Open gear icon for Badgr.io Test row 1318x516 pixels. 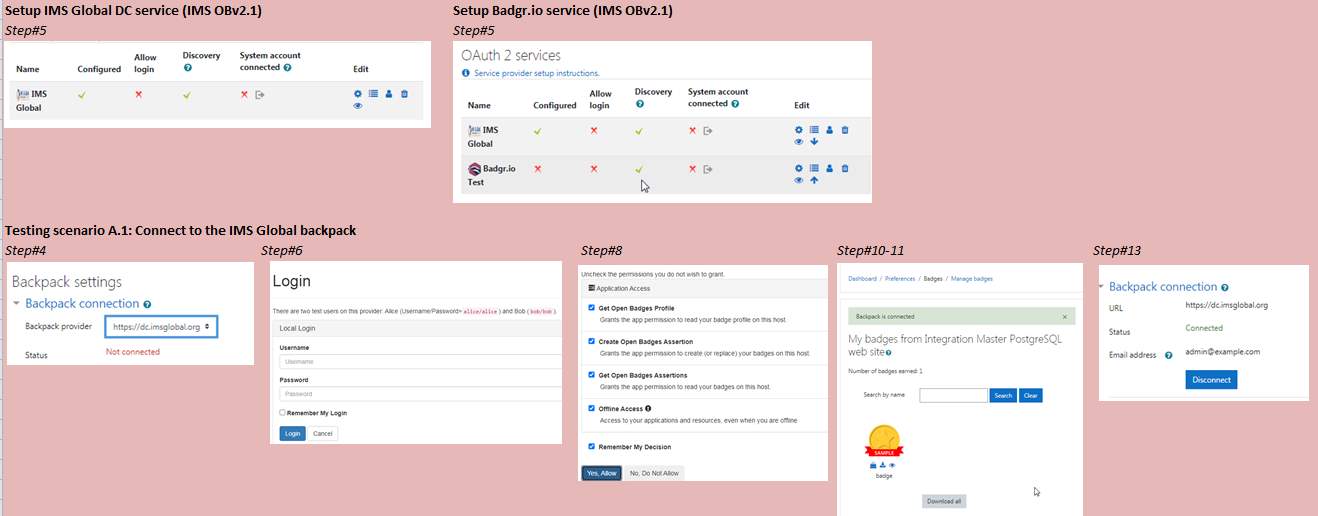click(799, 168)
